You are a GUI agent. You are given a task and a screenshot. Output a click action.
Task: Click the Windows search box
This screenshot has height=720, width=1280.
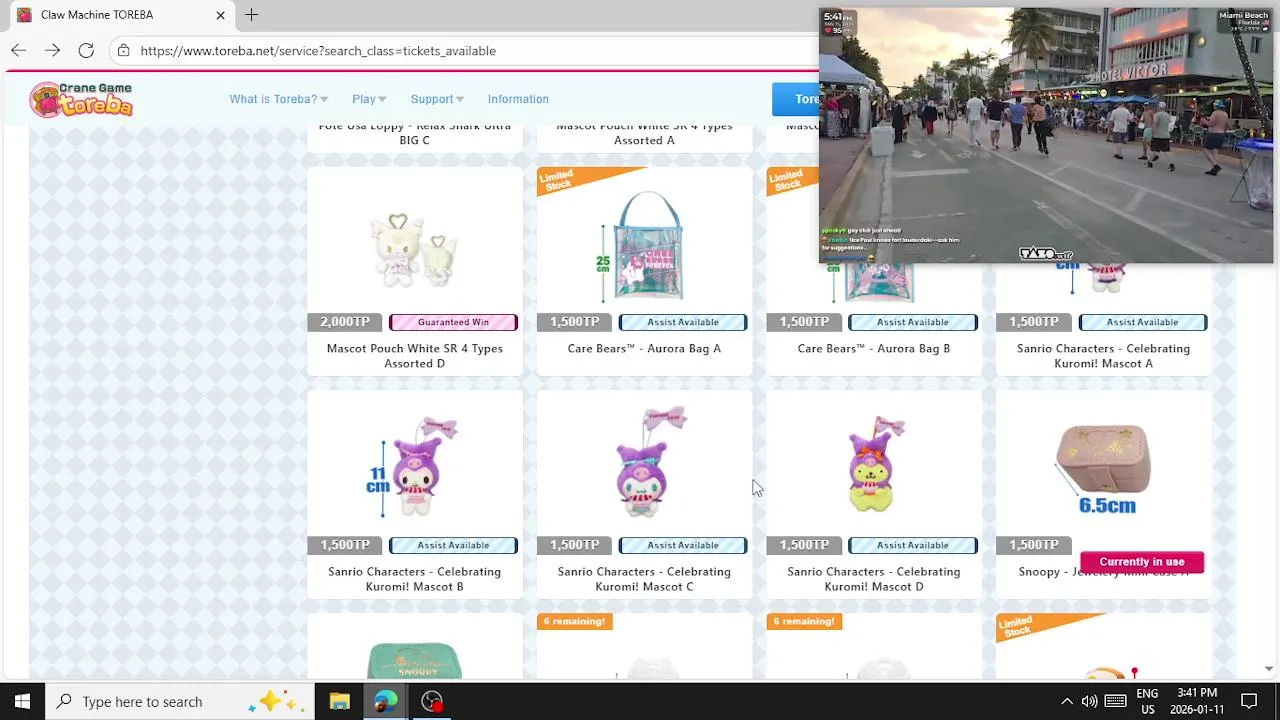[180, 701]
